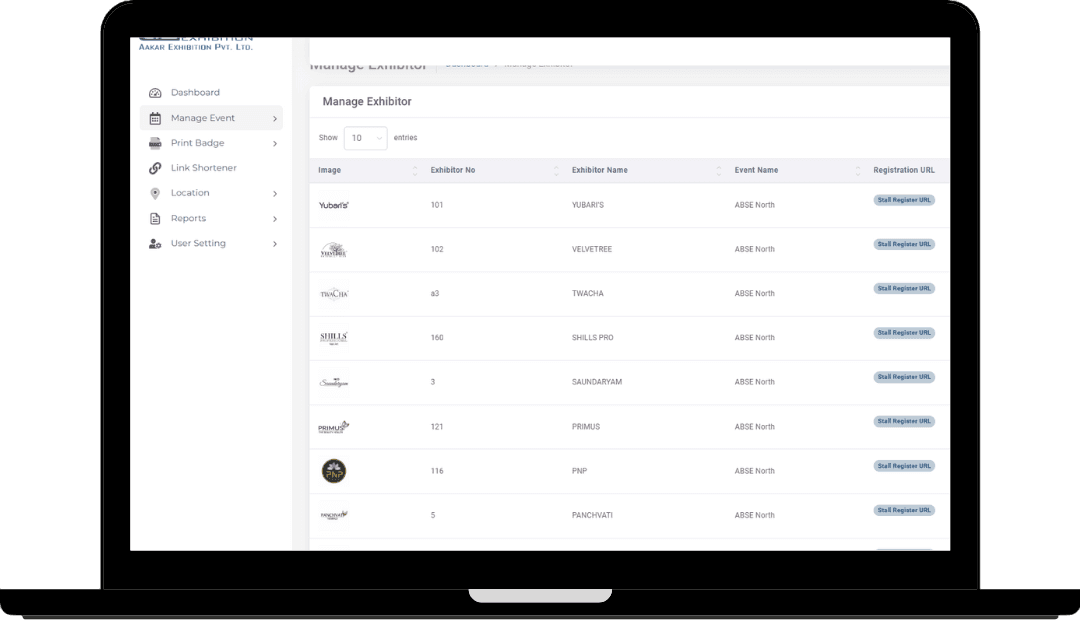1080x635 pixels.
Task: Open the Saundaryam logo image
Action: tap(334, 382)
